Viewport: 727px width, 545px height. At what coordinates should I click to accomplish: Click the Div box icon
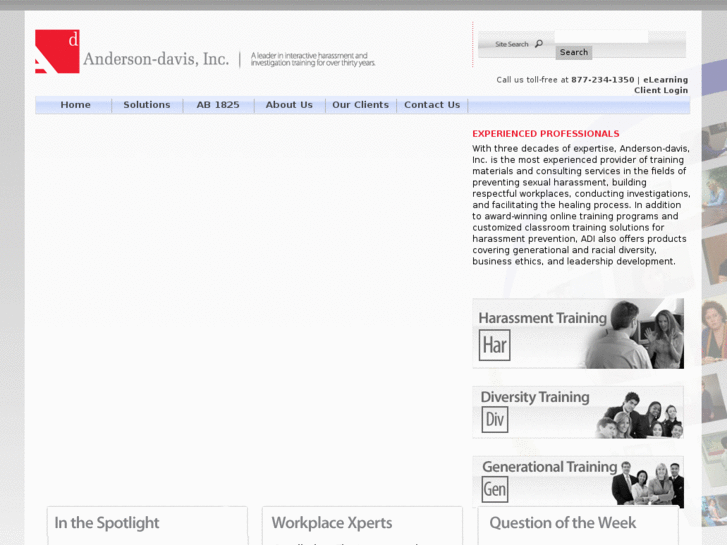coord(495,419)
